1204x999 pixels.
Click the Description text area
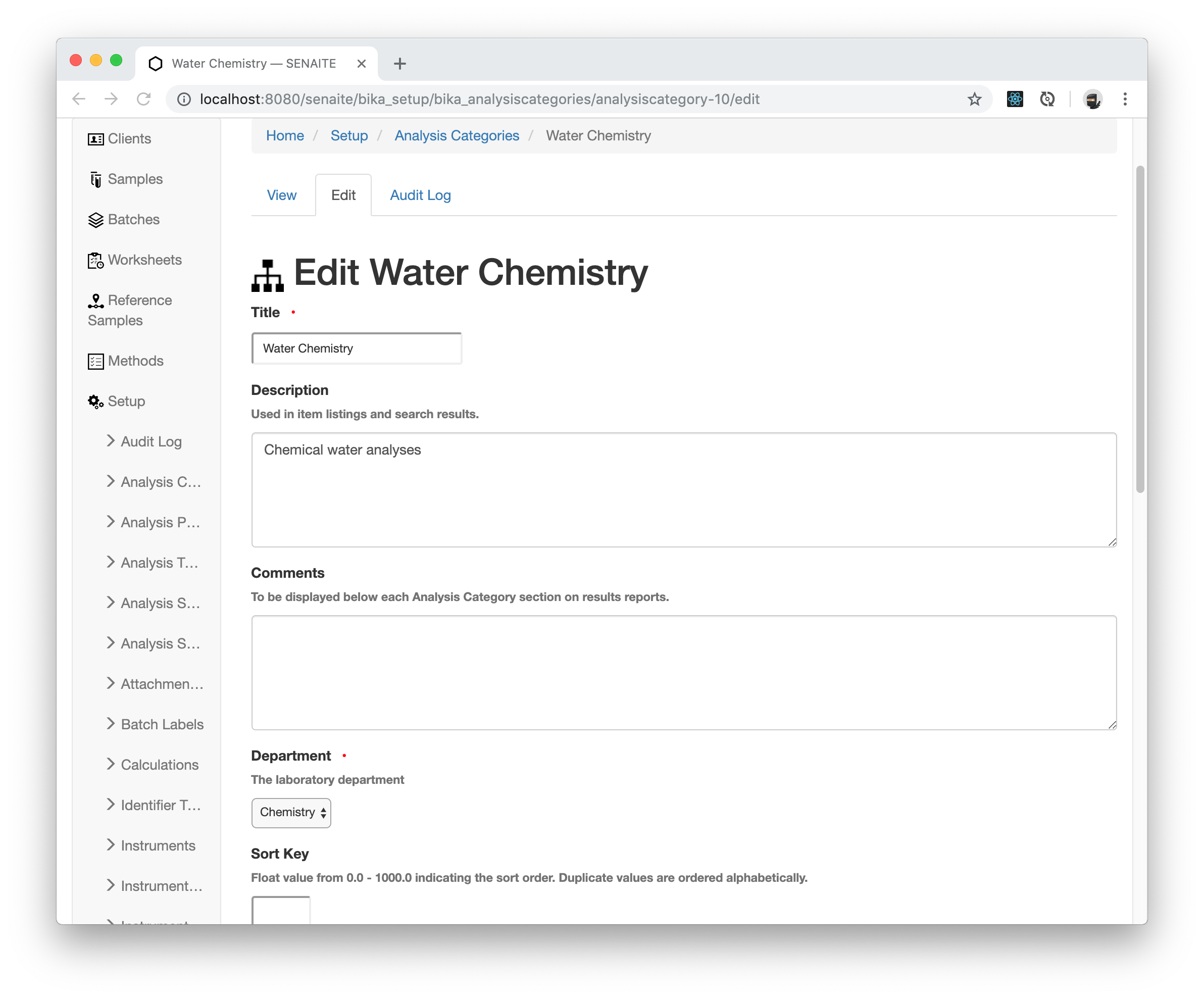(684, 489)
